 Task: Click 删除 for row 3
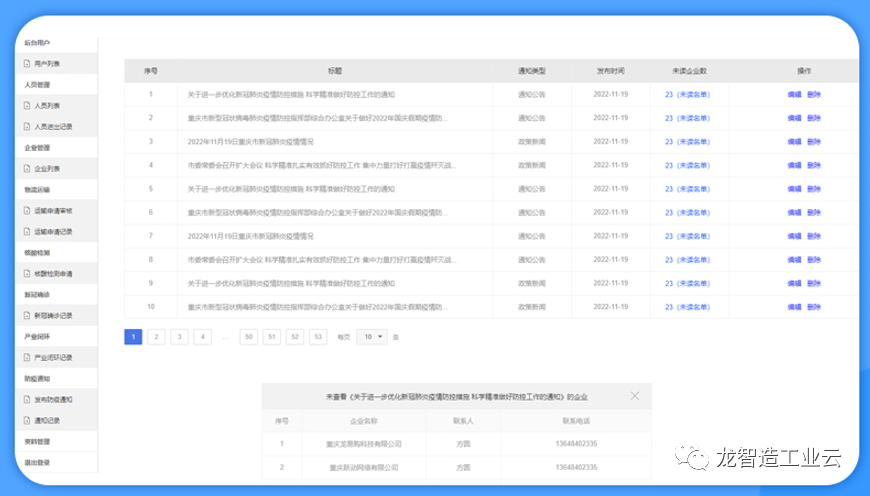(814, 142)
